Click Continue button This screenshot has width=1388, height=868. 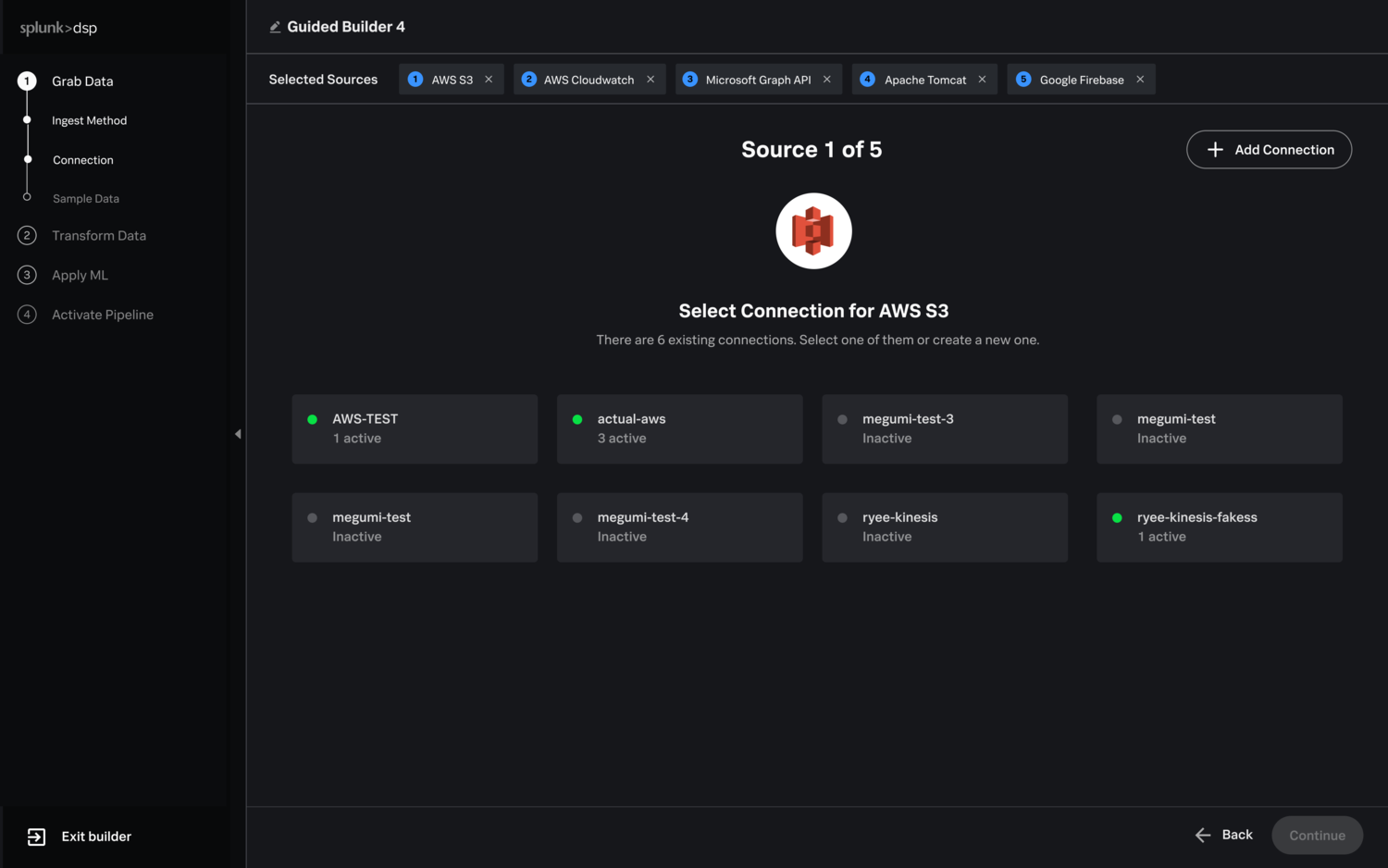tap(1318, 836)
